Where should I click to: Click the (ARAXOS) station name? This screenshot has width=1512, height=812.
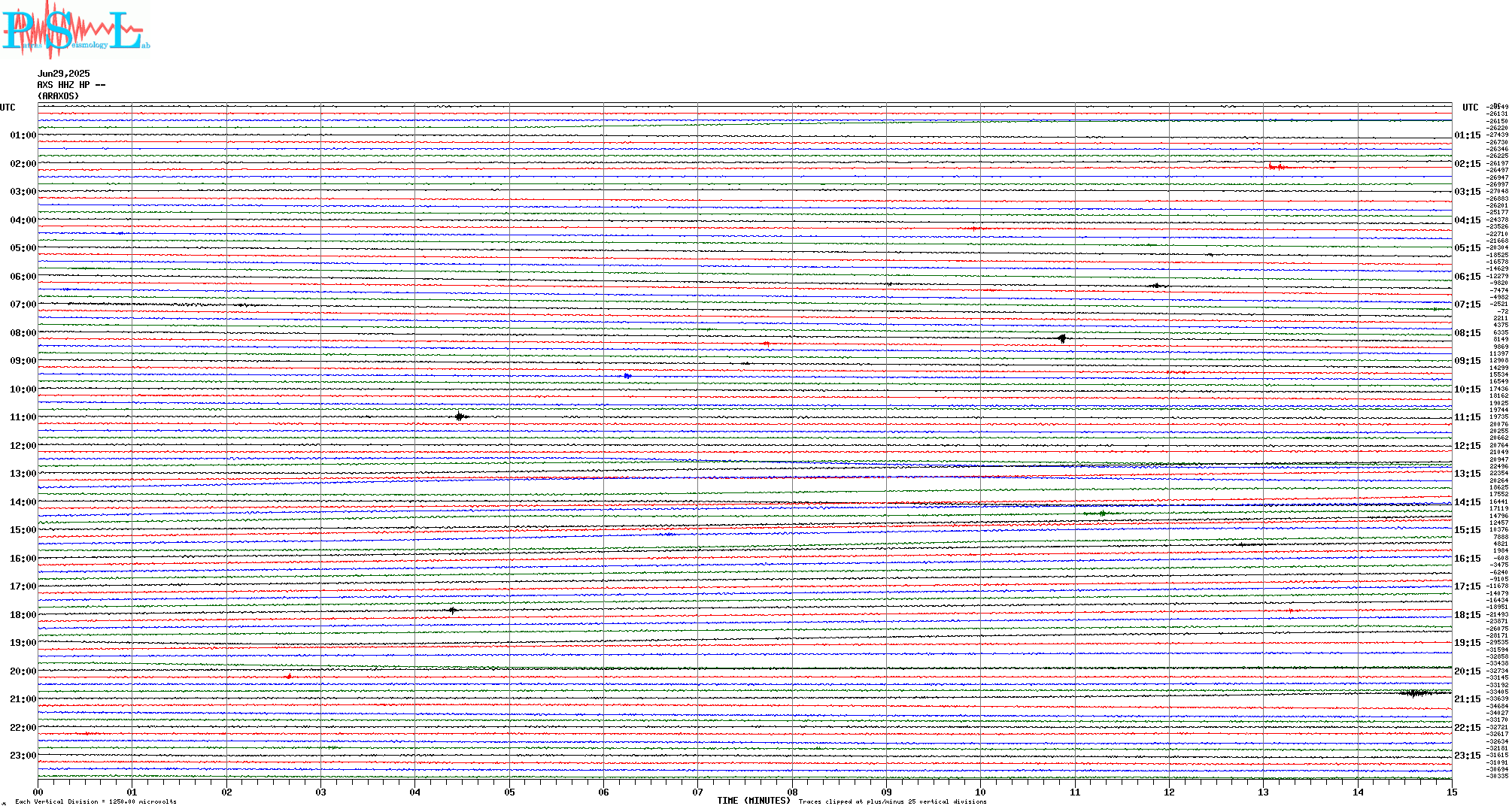pos(59,96)
